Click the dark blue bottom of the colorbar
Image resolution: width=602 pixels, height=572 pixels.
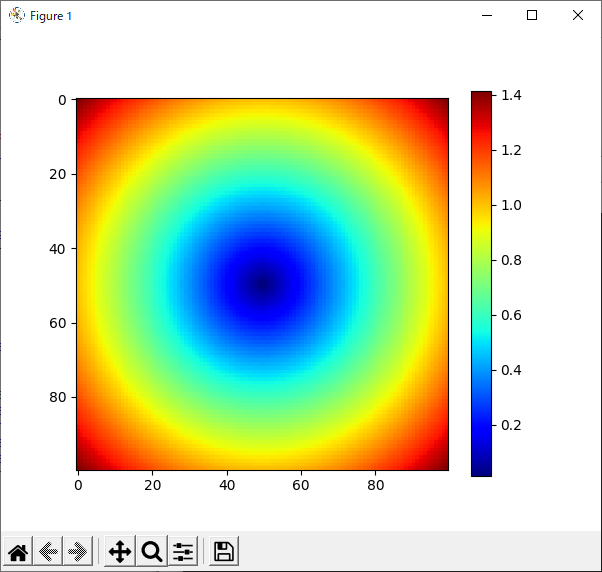pos(481,471)
